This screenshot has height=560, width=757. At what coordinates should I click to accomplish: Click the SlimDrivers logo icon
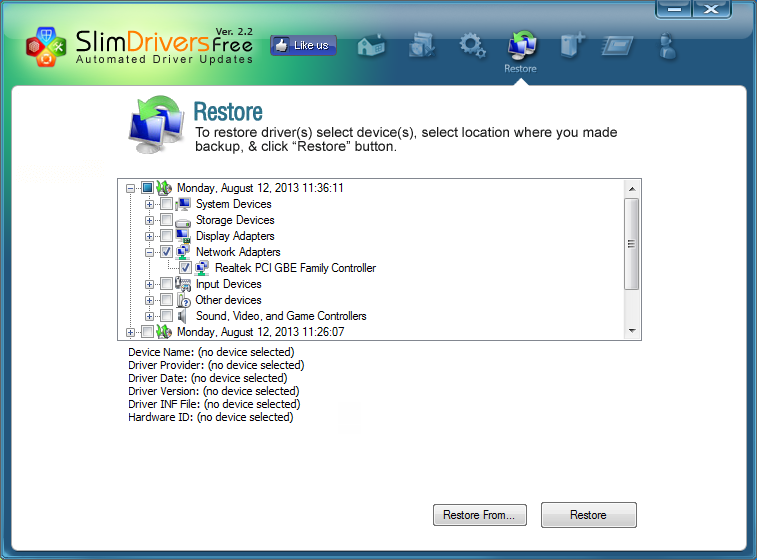click(46, 46)
